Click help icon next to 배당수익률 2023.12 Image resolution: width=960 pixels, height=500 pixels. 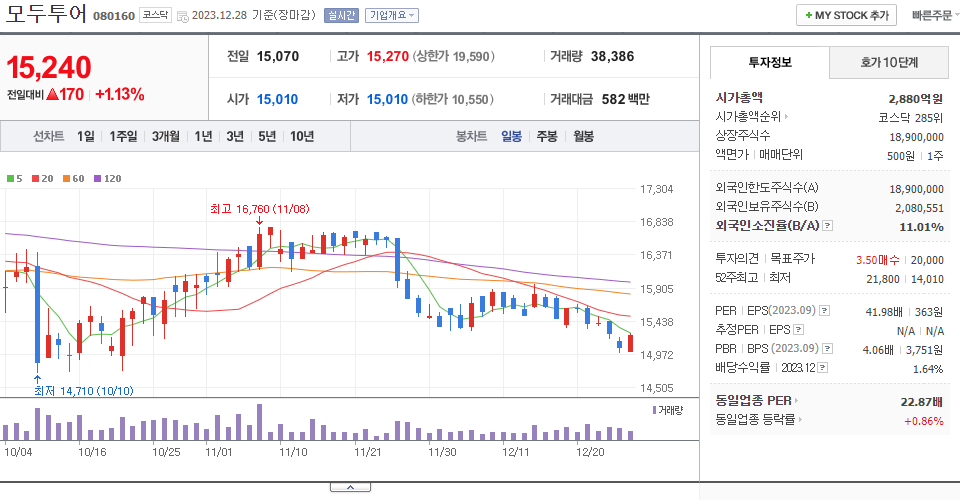tap(822, 368)
